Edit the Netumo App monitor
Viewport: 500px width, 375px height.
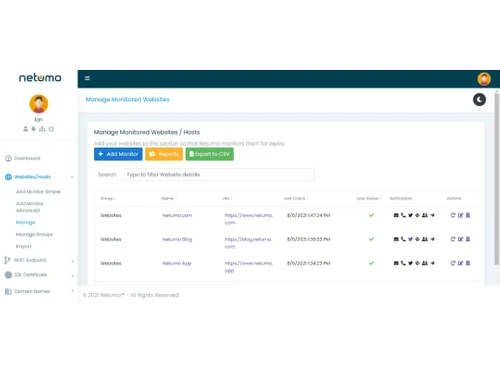(x=460, y=263)
